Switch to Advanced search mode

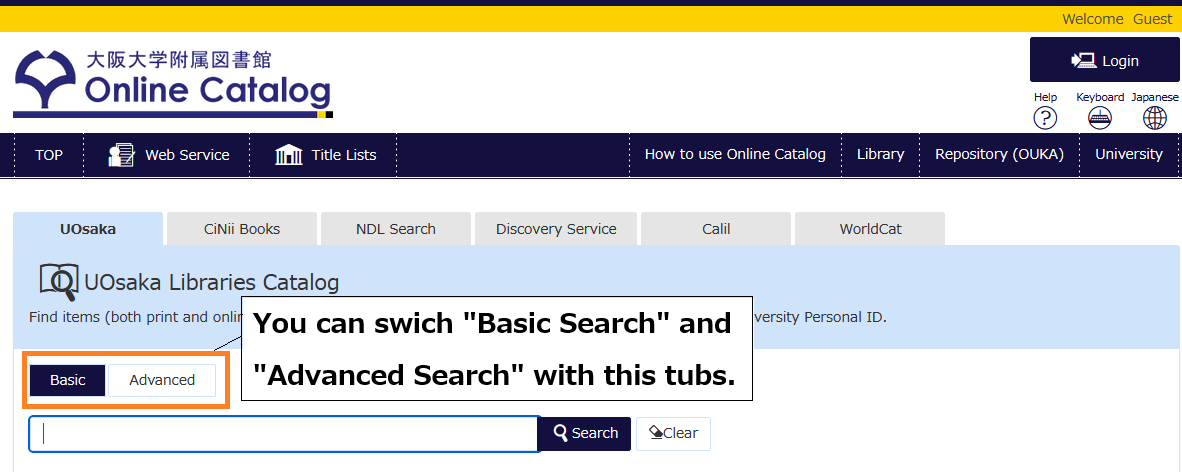point(162,380)
